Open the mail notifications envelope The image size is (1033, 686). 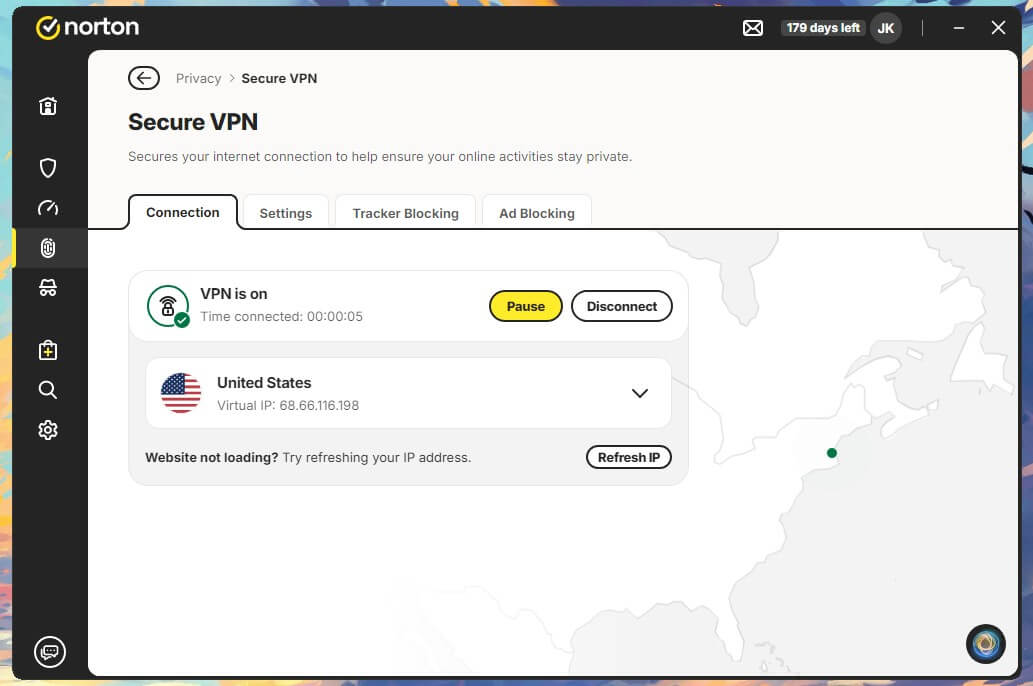pyautogui.click(x=753, y=28)
